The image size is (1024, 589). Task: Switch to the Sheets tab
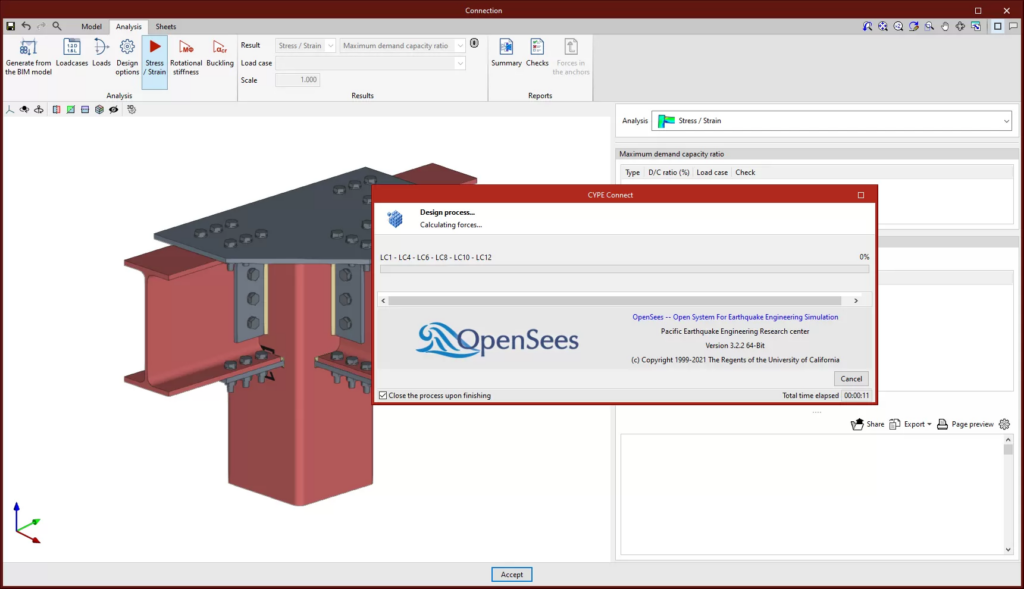[x=166, y=27]
